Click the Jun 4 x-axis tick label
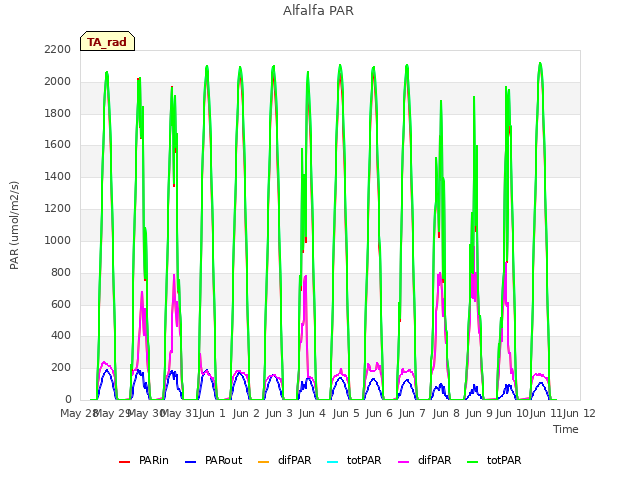The height and width of the screenshot is (480, 640). coord(312,413)
